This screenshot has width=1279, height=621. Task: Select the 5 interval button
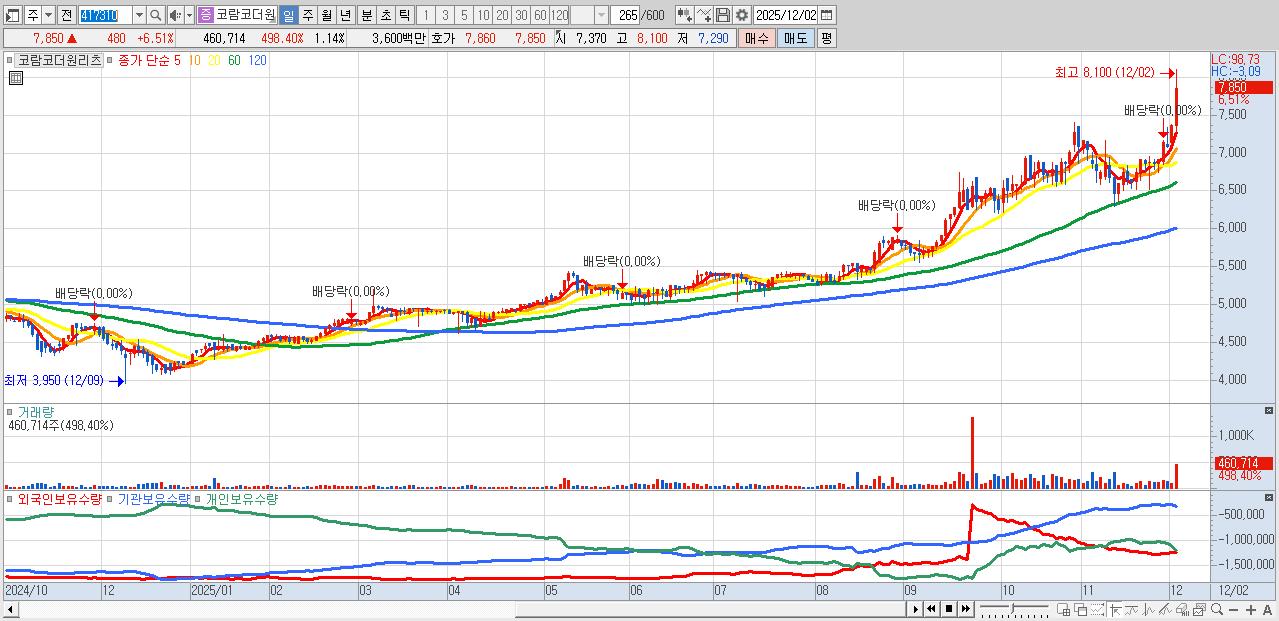pos(463,15)
